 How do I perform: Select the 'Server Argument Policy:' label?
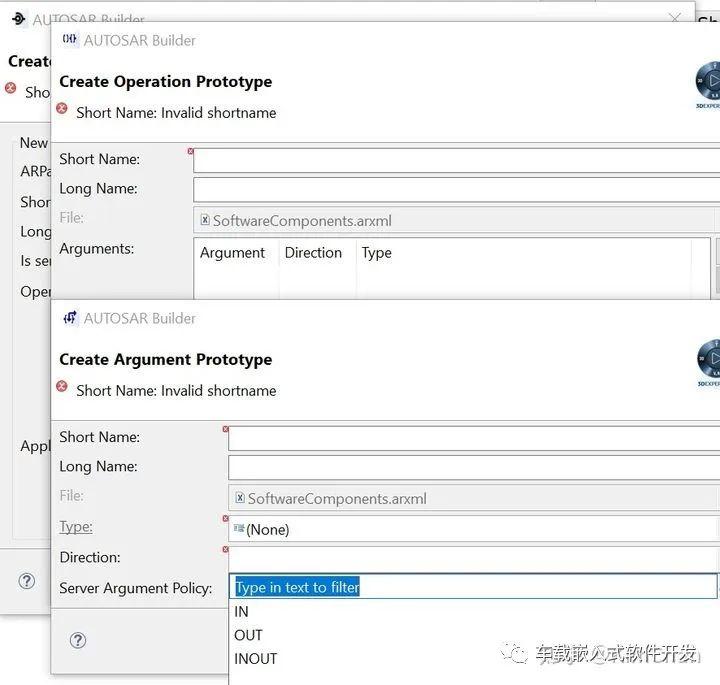point(135,588)
